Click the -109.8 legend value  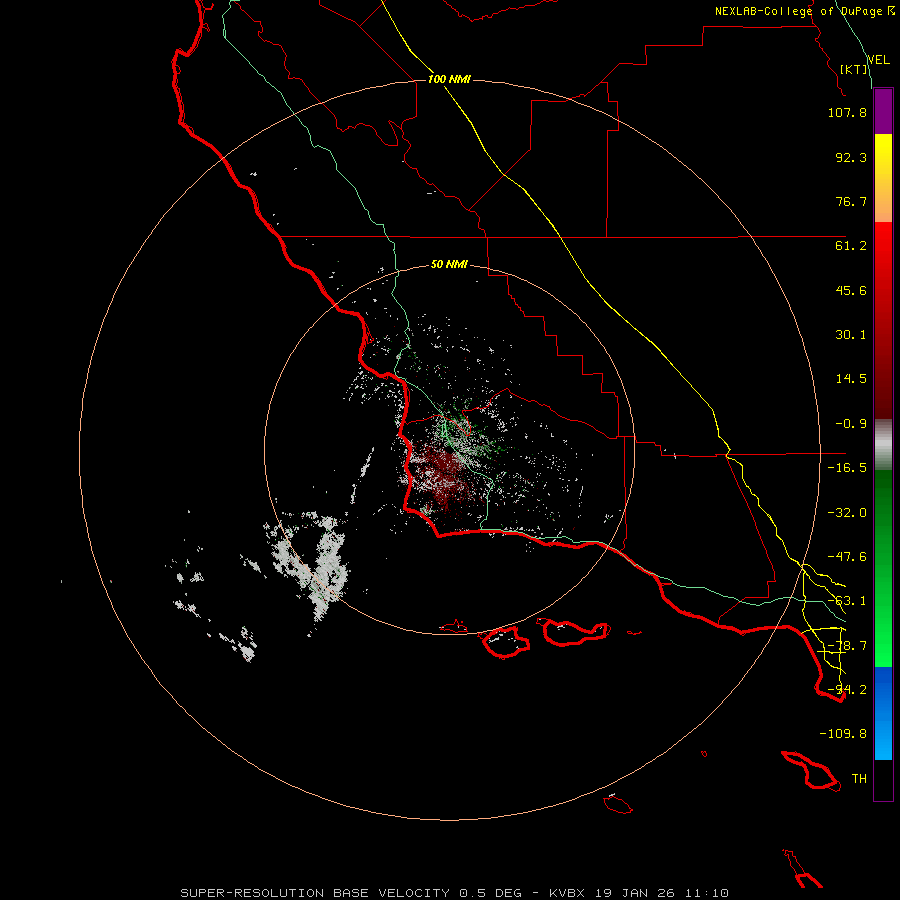(843, 734)
